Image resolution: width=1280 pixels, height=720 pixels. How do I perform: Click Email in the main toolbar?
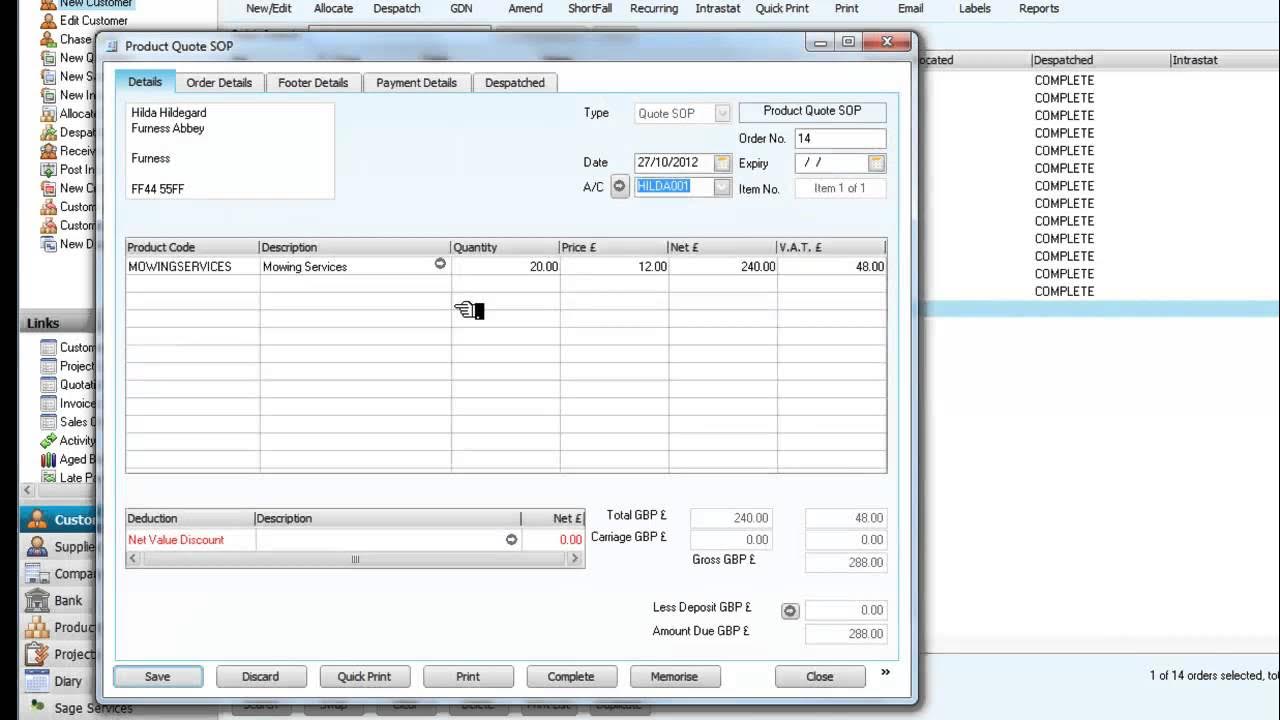tap(910, 8)
